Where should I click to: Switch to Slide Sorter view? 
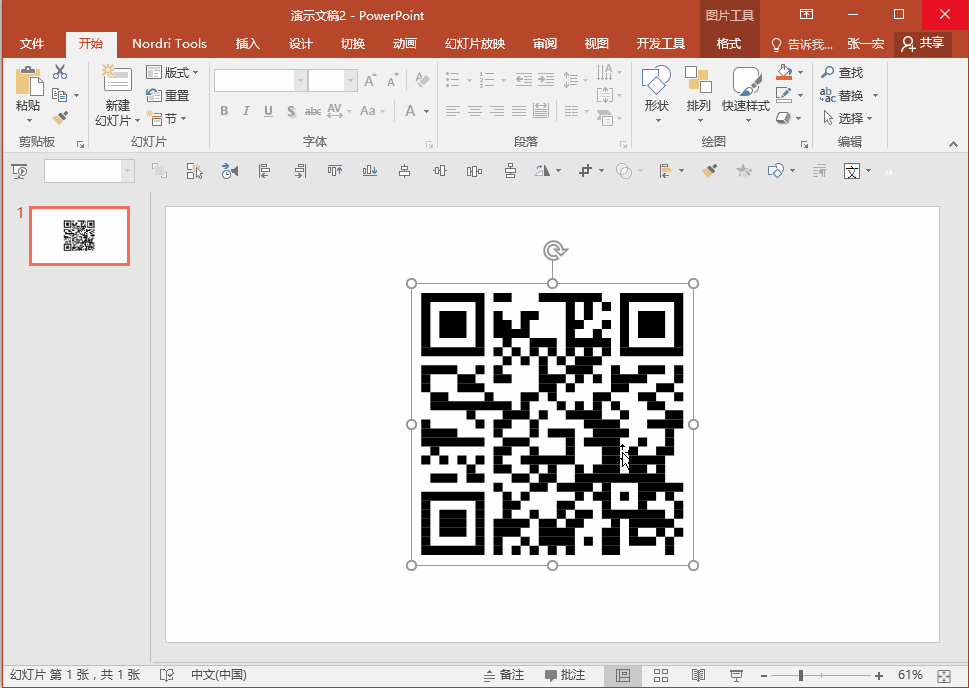661,675
